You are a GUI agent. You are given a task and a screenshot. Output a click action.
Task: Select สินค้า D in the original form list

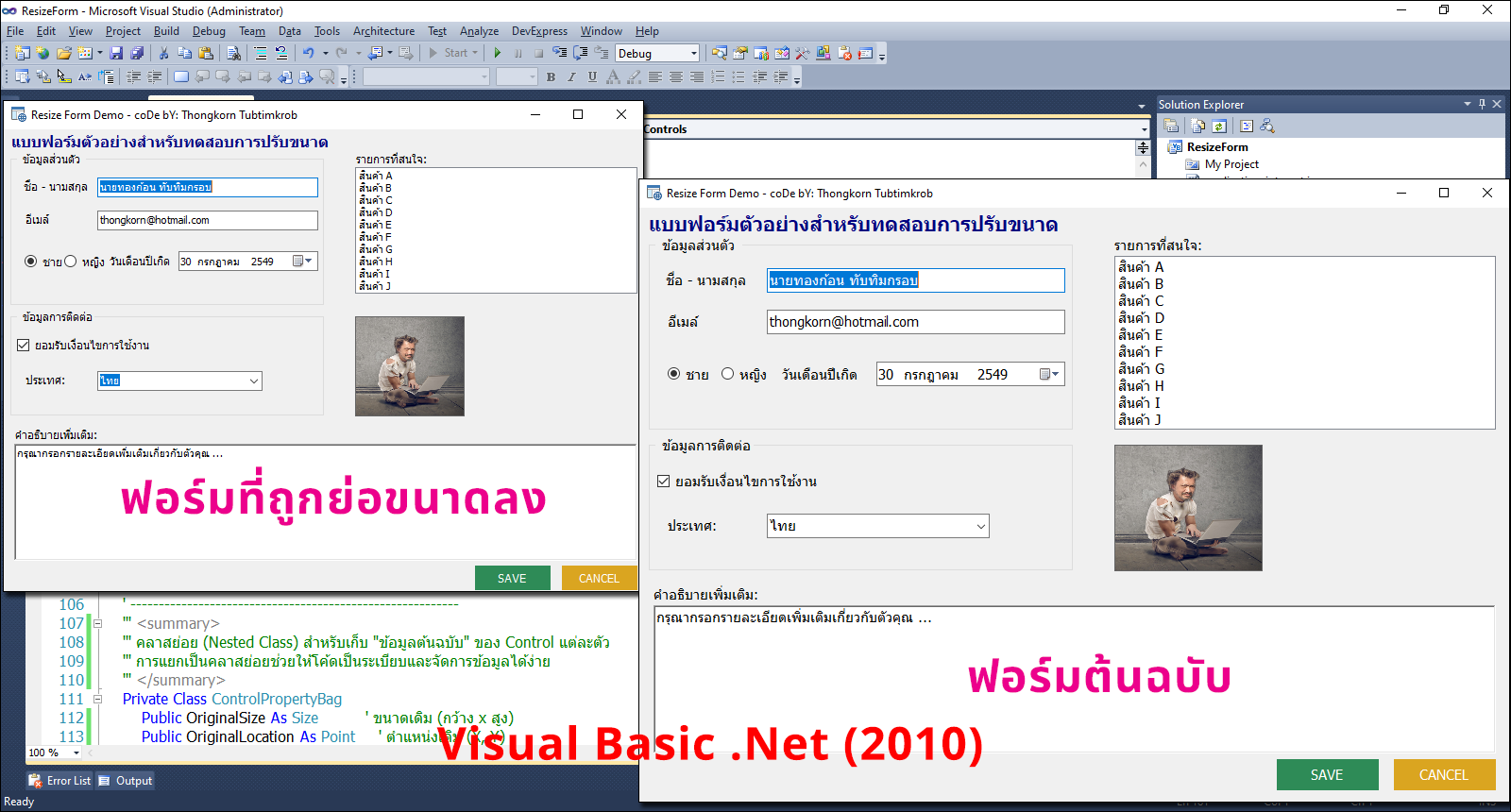(1141, 318)
